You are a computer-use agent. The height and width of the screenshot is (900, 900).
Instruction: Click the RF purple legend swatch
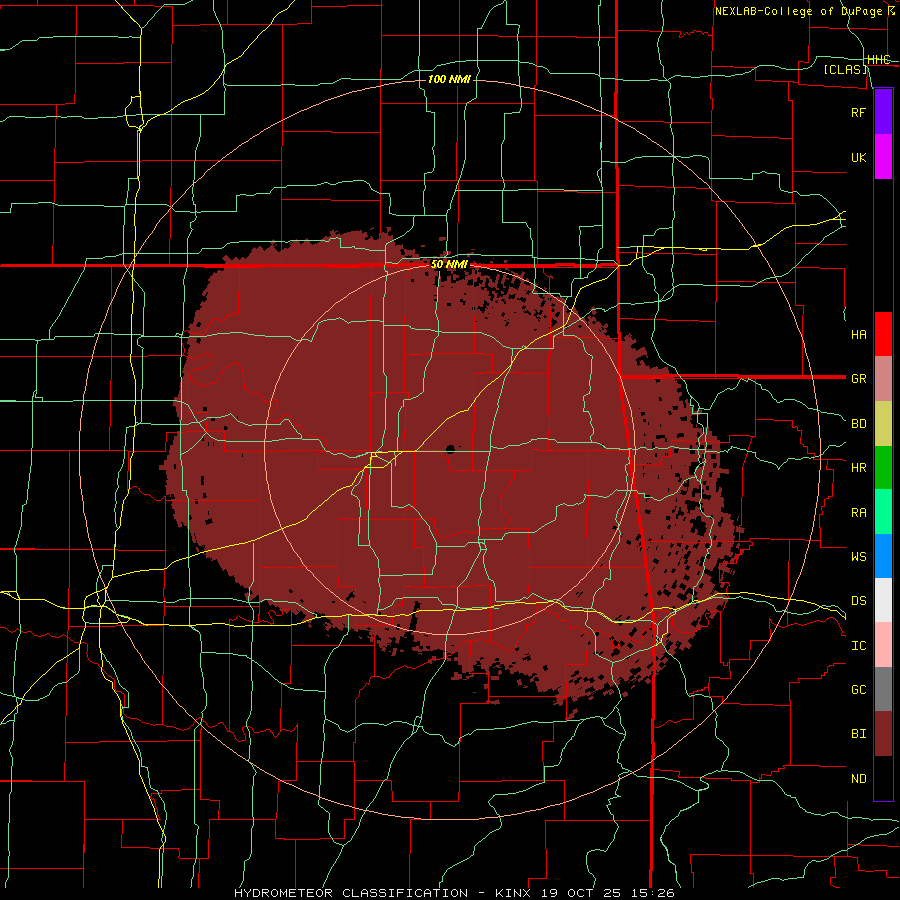click(883, 112)
